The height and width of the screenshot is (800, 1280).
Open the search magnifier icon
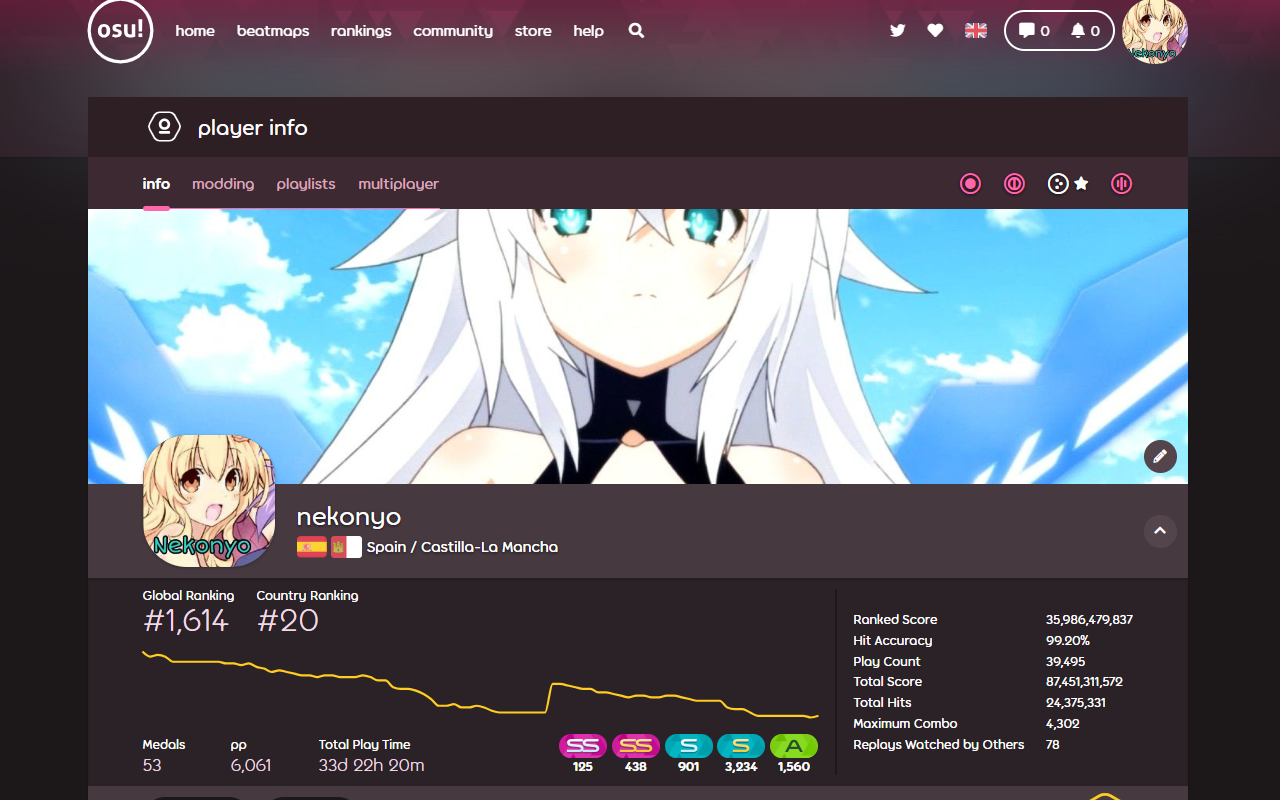pyautogui.click(x=636, y=31)
